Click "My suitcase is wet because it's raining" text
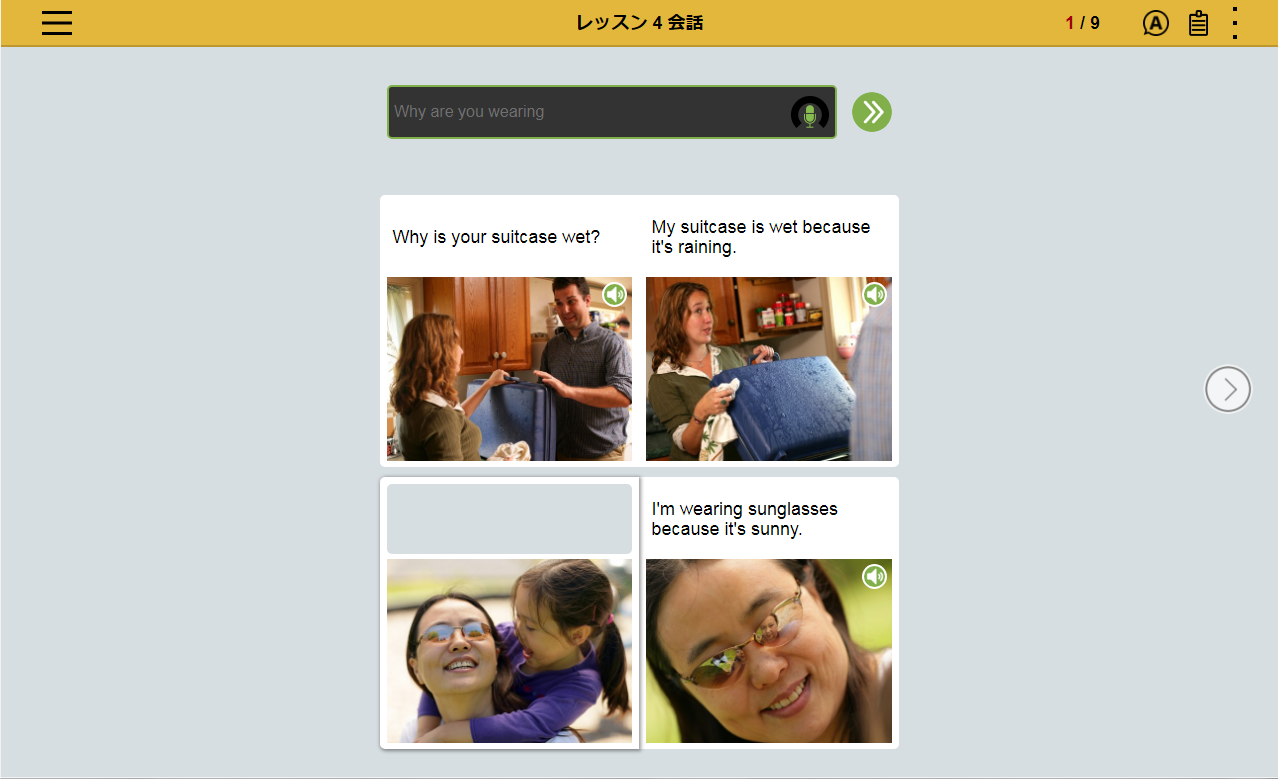The image size is (1278, 779). (x=760, y=237)
